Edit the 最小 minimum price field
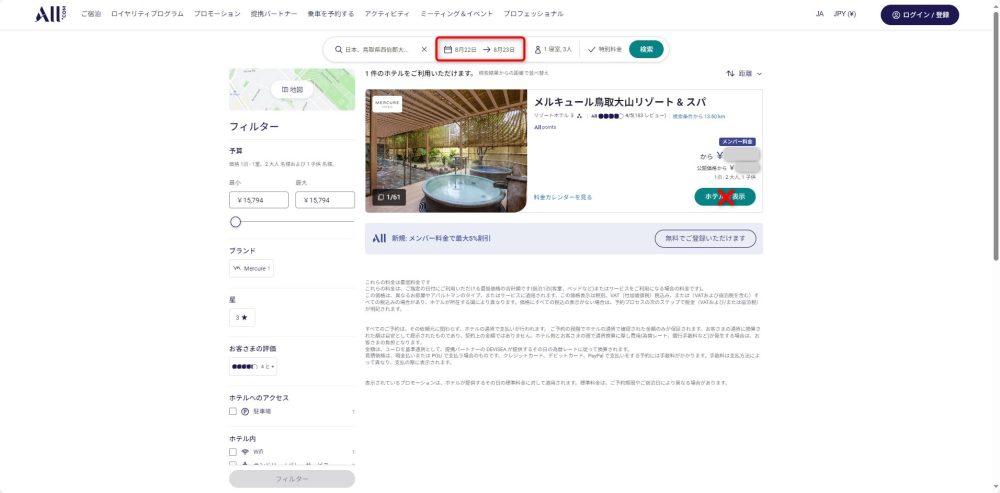1000x493 pixels. (x=258, y=200)
